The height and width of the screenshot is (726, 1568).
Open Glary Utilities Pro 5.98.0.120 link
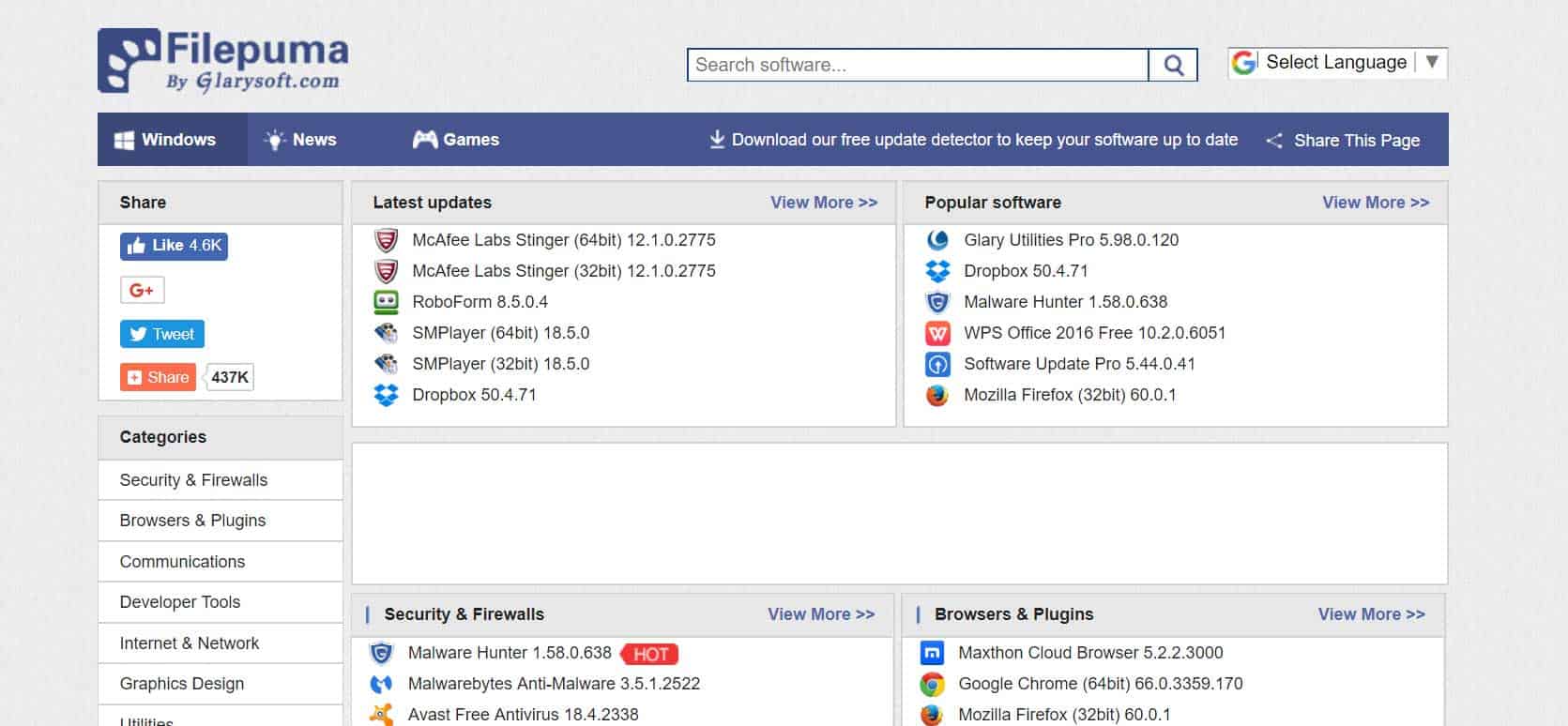pyautogui.click(x=1071, y=240)
